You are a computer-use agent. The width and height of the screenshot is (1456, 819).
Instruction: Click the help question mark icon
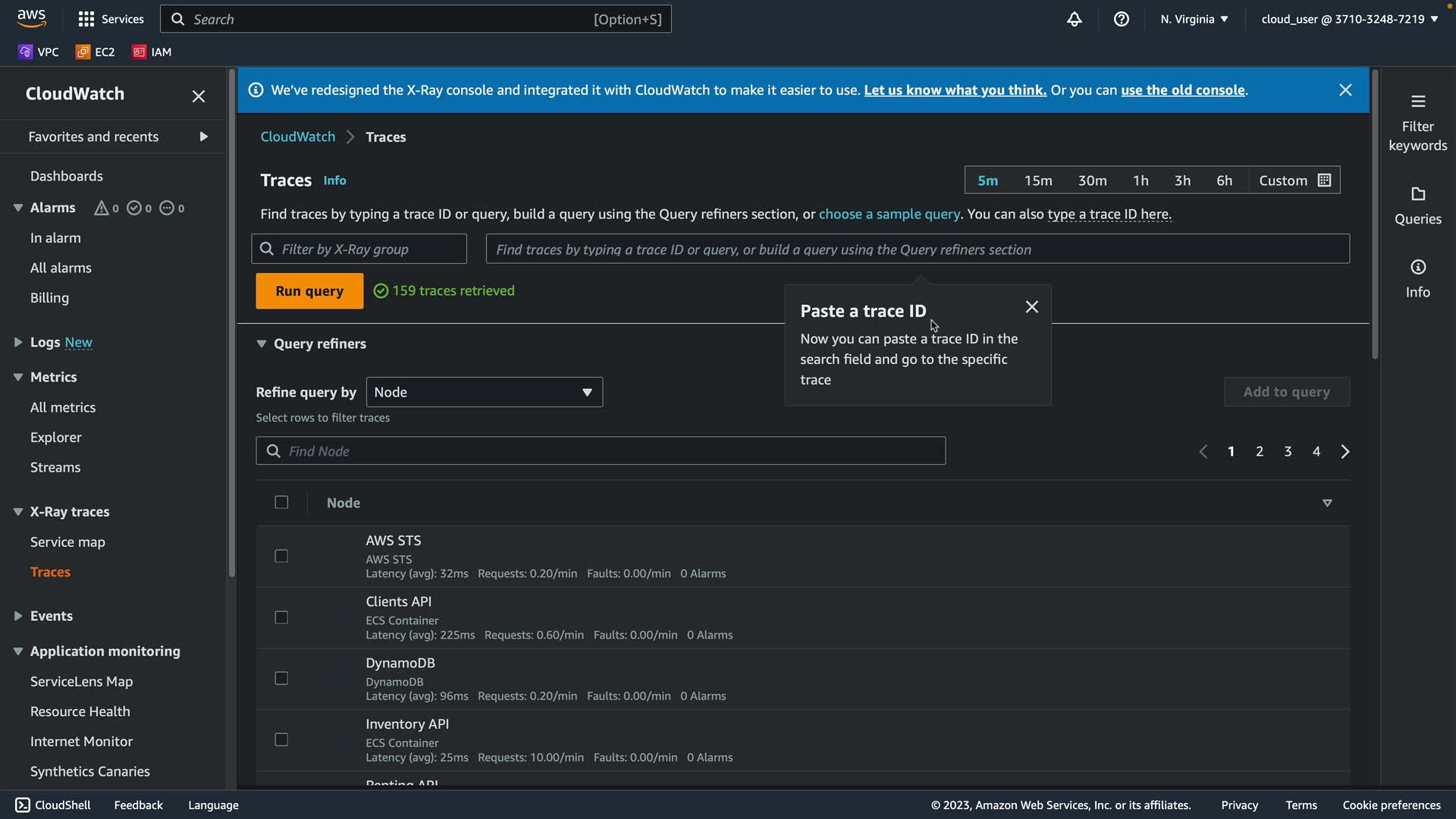click(1121, 19)
